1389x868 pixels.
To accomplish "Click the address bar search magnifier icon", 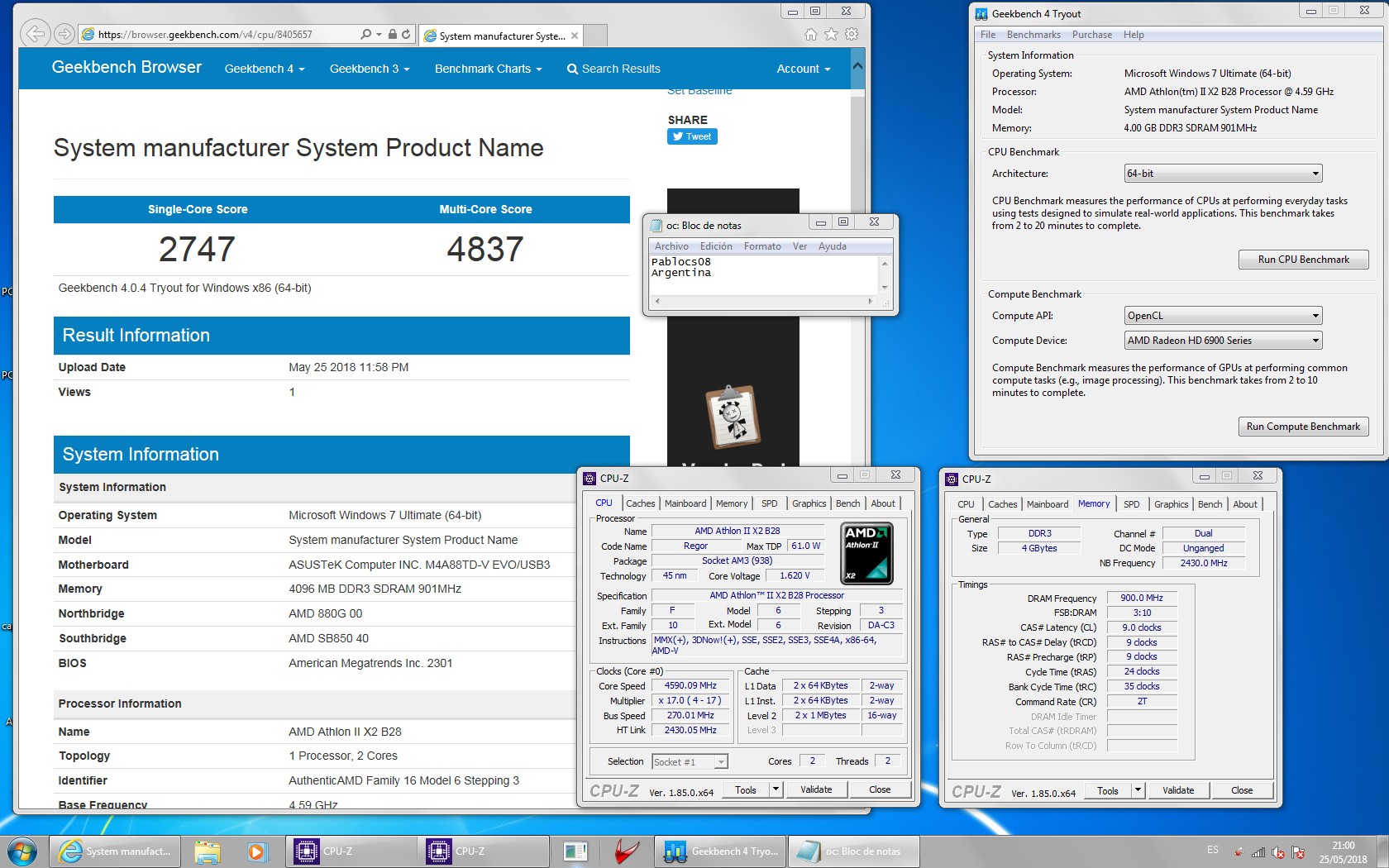I will [366, 35].
